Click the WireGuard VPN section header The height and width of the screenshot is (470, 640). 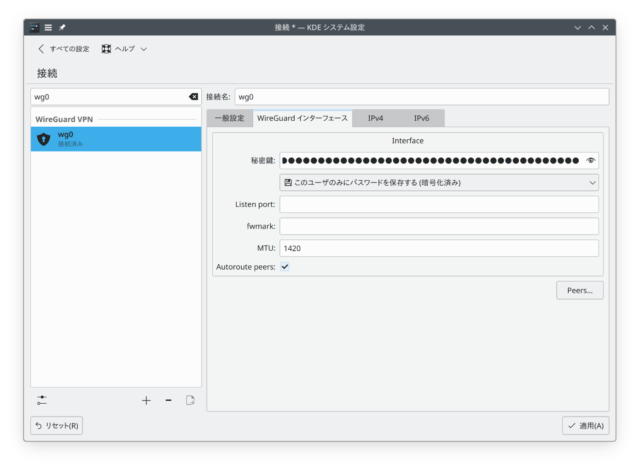click(64, 119)
